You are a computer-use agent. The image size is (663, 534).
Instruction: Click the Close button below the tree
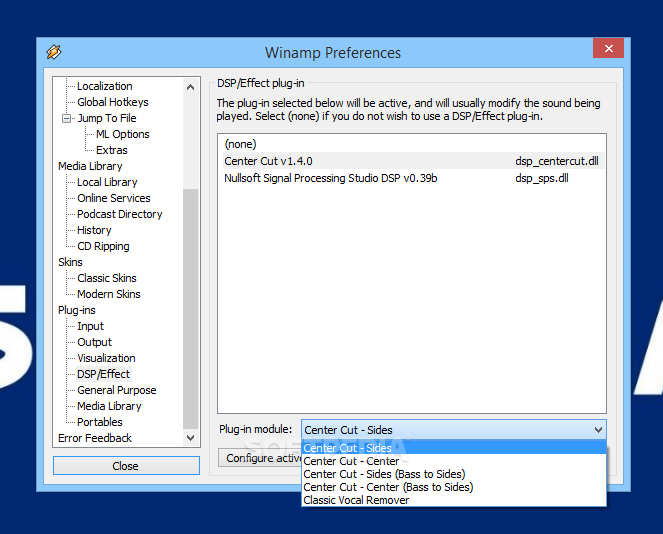tap(126, 466)
